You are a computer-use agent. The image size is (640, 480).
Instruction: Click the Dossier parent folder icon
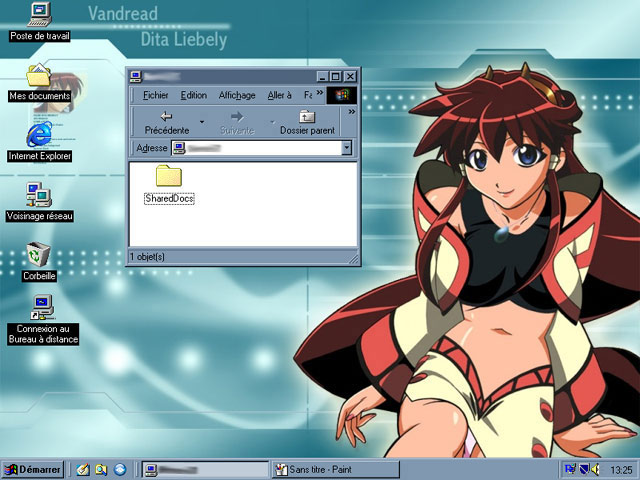[x=307, y=118]
